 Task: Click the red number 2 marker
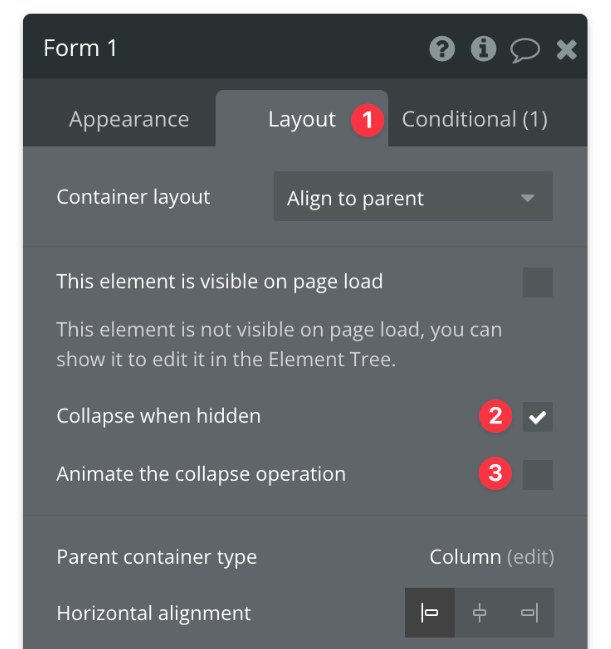click(494, 416)
